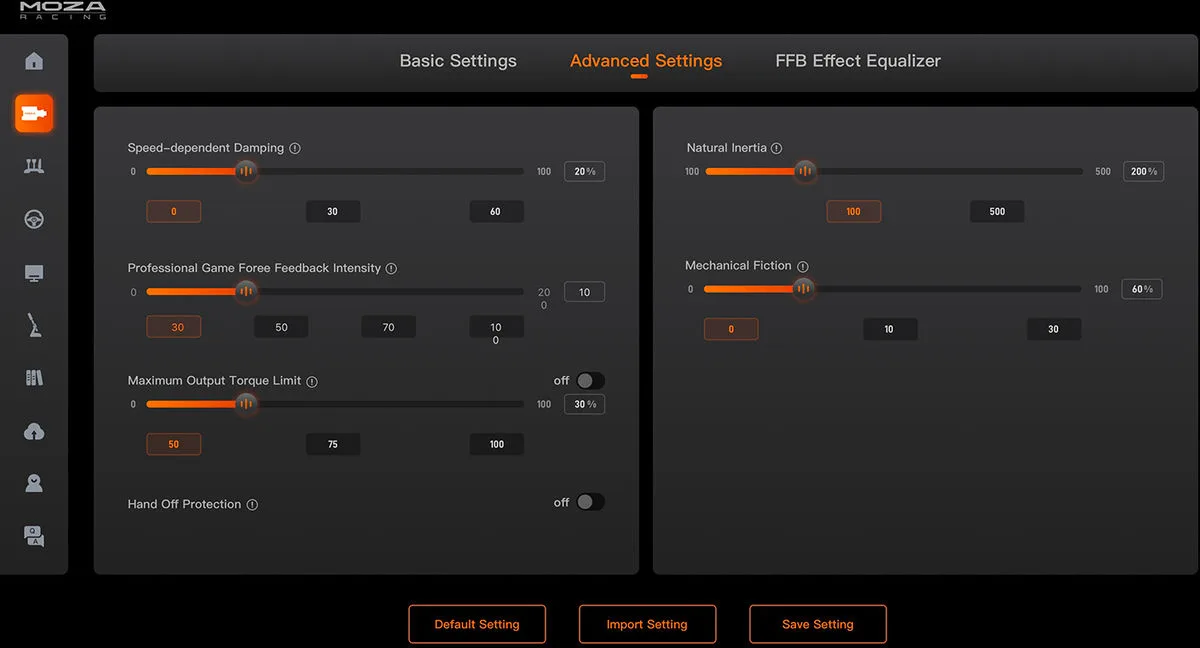View info icon for Hand Off Protection

252,505
